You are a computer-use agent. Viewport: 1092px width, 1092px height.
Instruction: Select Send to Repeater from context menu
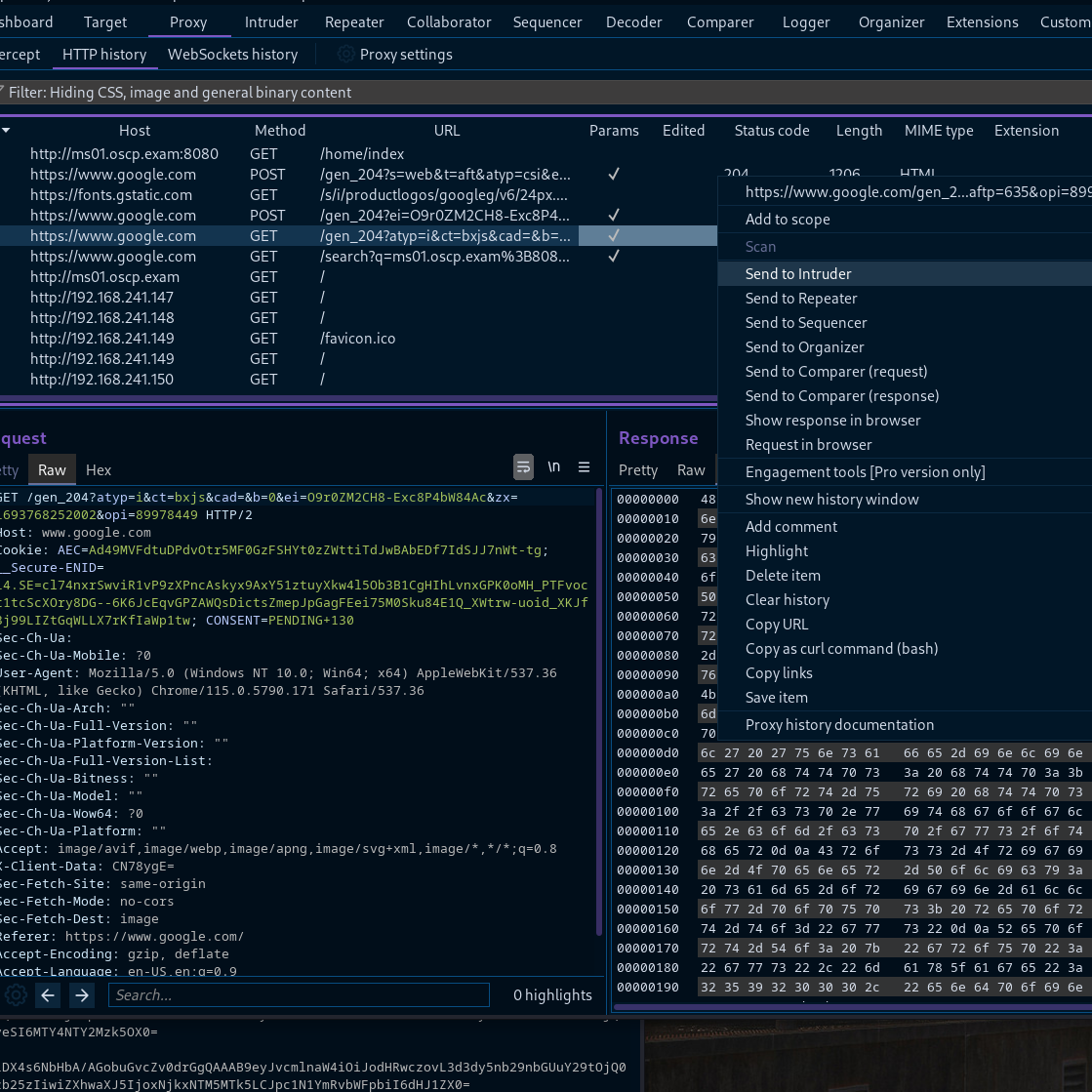click(801, 299)
